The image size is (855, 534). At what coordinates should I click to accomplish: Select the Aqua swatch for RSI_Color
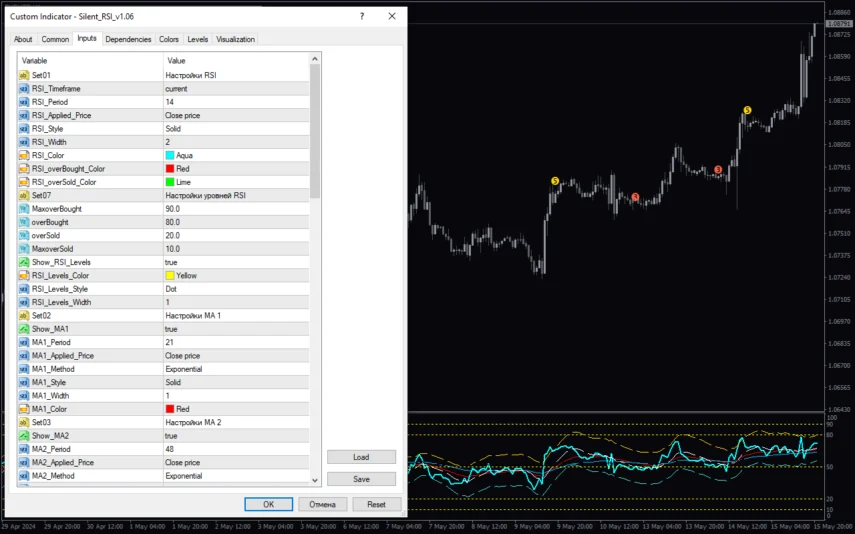(170, 155)
